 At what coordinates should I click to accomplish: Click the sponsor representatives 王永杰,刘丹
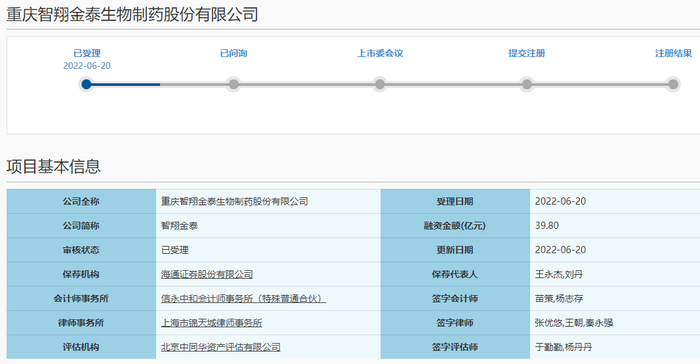pos(559,274)
